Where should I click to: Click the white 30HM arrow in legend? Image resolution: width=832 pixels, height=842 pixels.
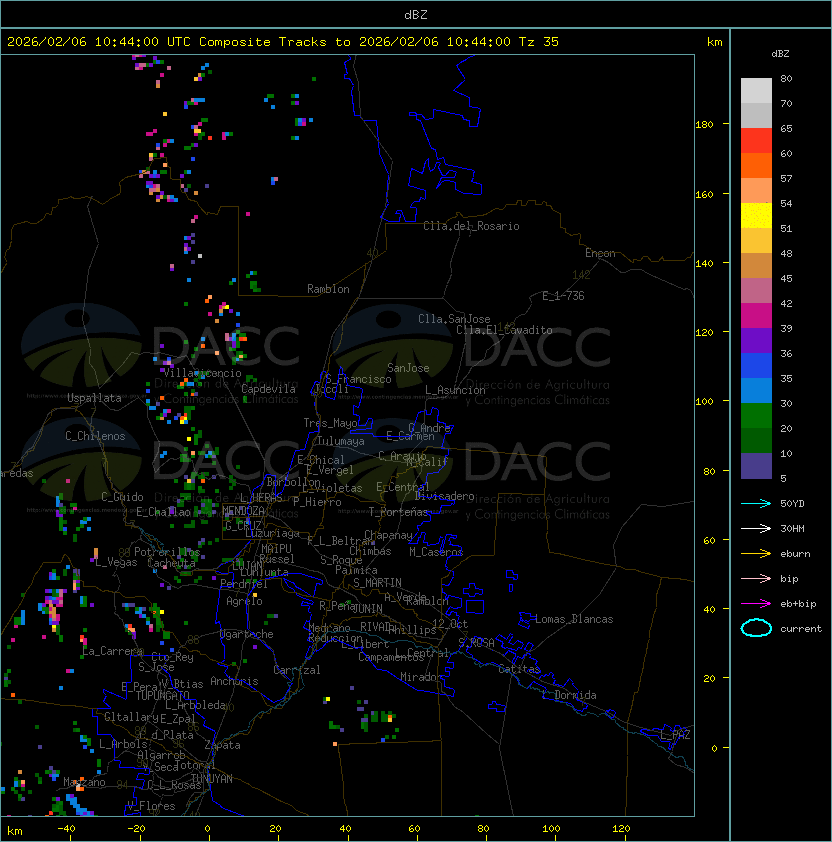[756, 528]
